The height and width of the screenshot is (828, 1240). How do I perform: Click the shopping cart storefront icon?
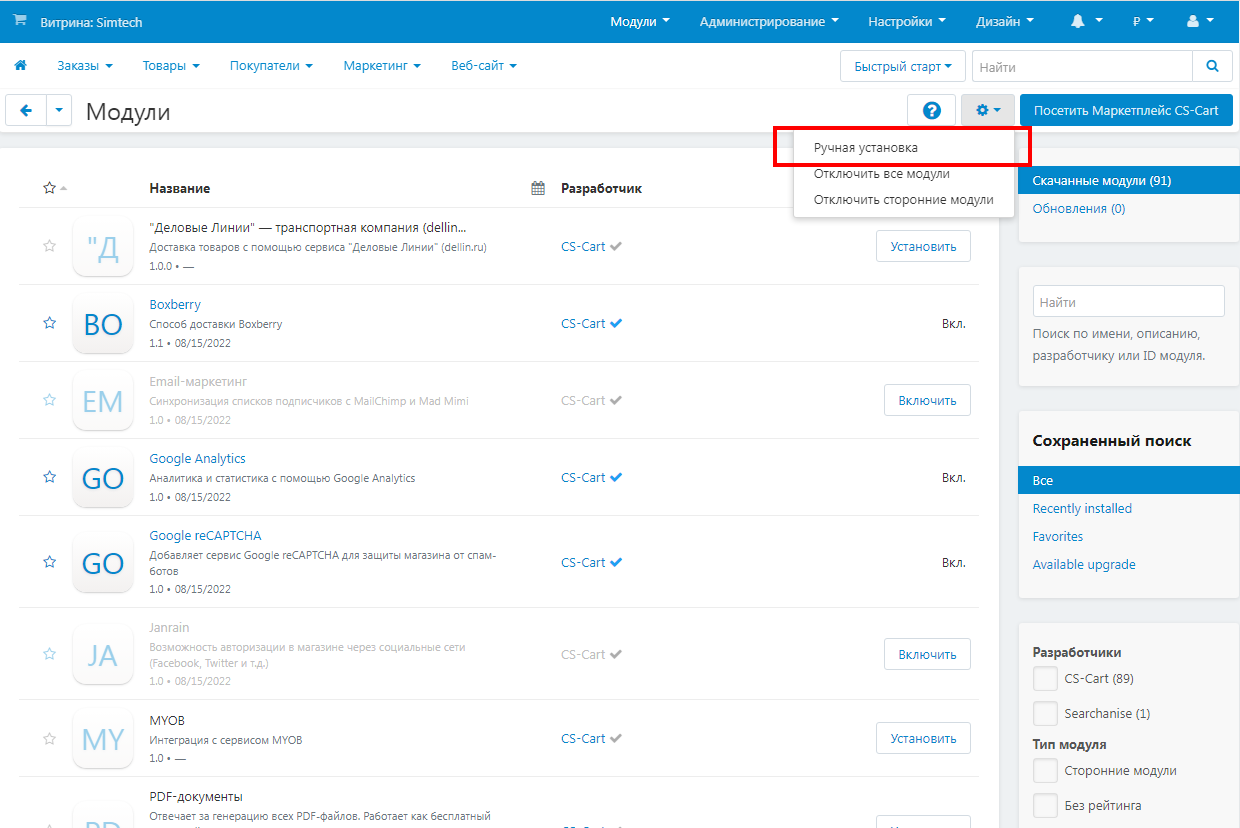click(20, 20)
